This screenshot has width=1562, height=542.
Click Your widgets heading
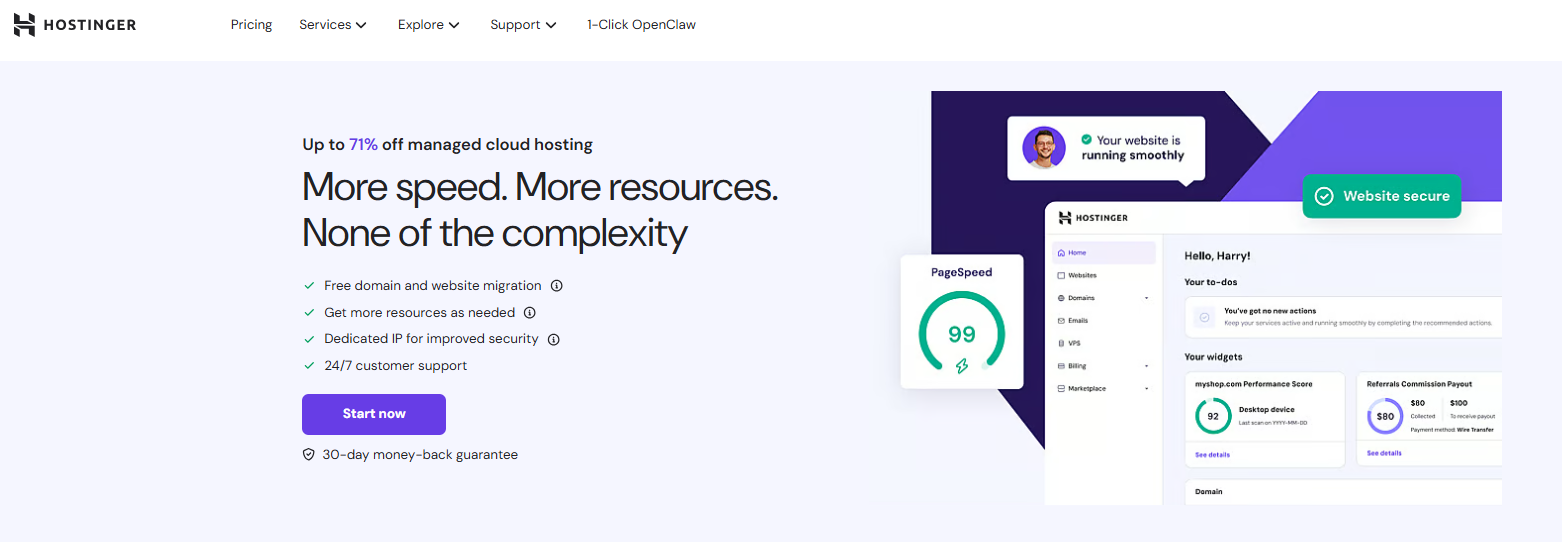(x=1213, y=357)
